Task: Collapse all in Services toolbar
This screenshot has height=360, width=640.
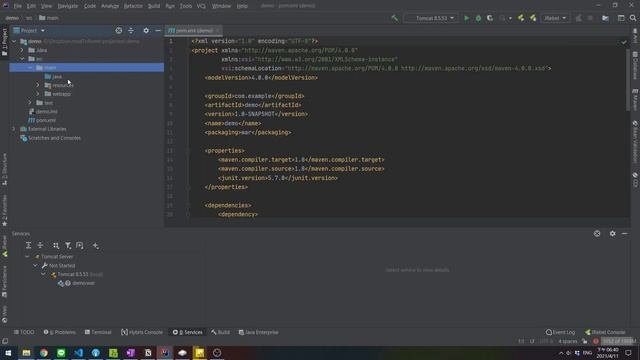Action: point(40,245)
